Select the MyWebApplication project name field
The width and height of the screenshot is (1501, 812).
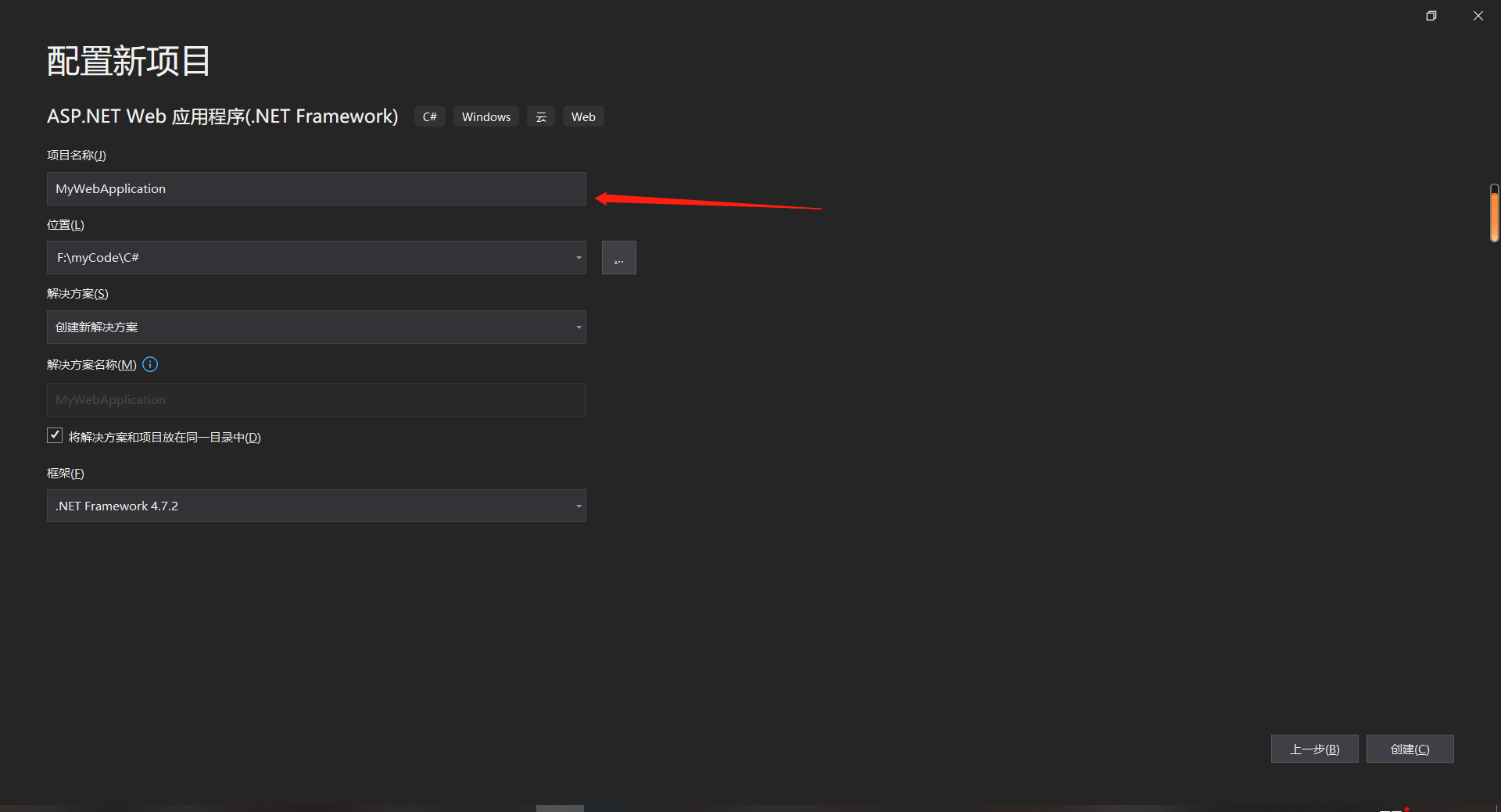[316, 188]
